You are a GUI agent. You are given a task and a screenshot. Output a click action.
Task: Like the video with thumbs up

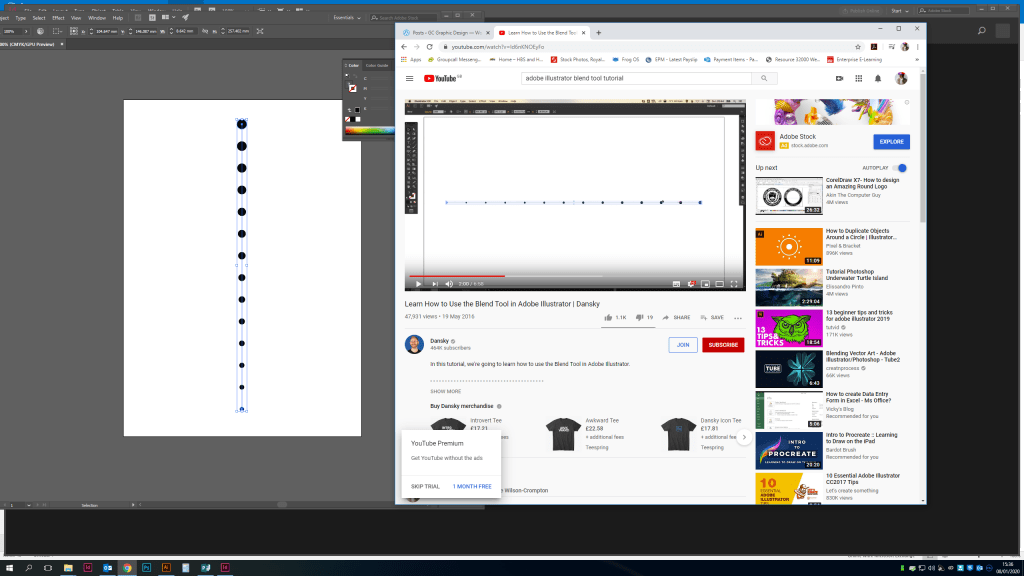(608, 317)
